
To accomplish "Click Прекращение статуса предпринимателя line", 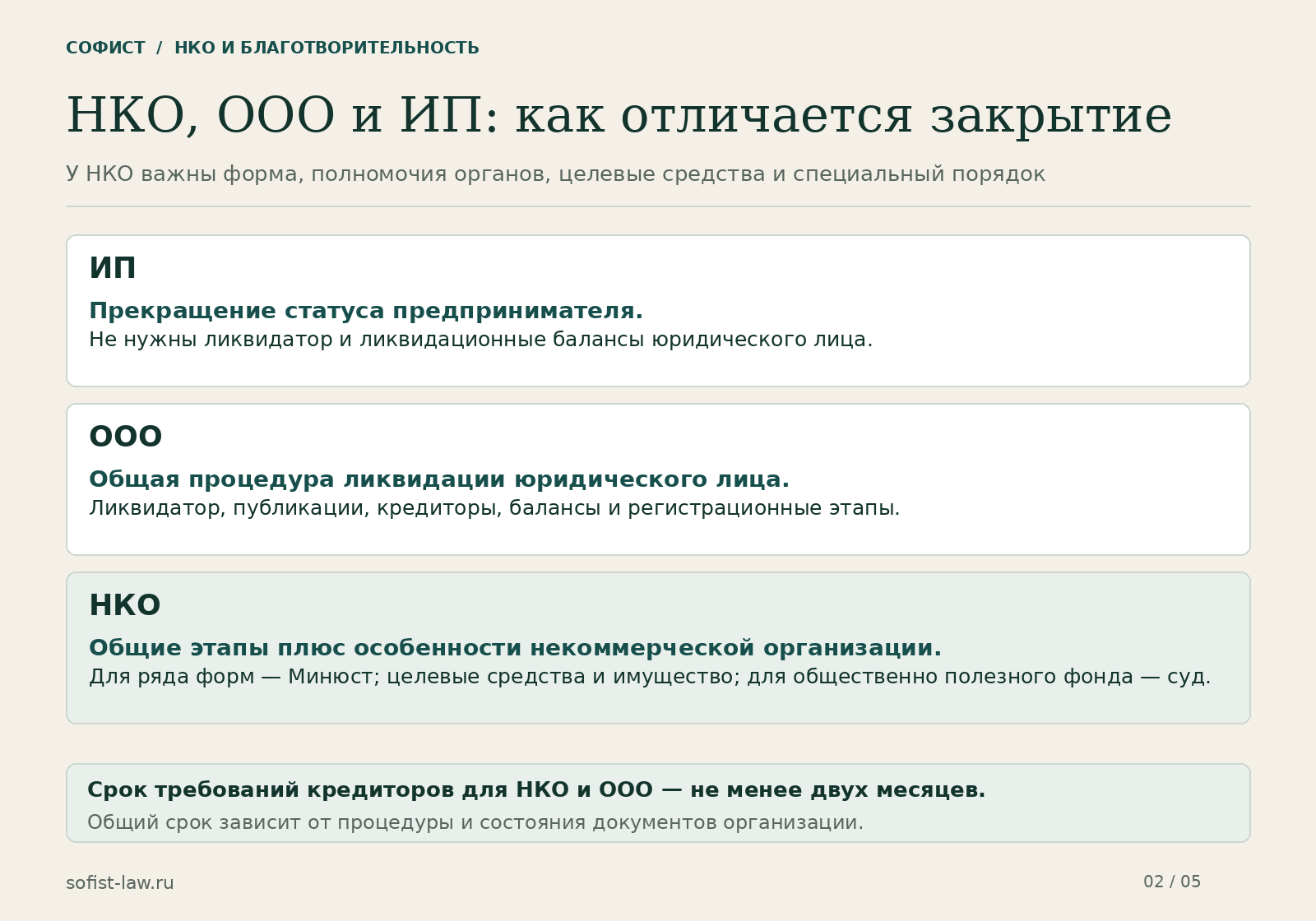I will point(366,311).
